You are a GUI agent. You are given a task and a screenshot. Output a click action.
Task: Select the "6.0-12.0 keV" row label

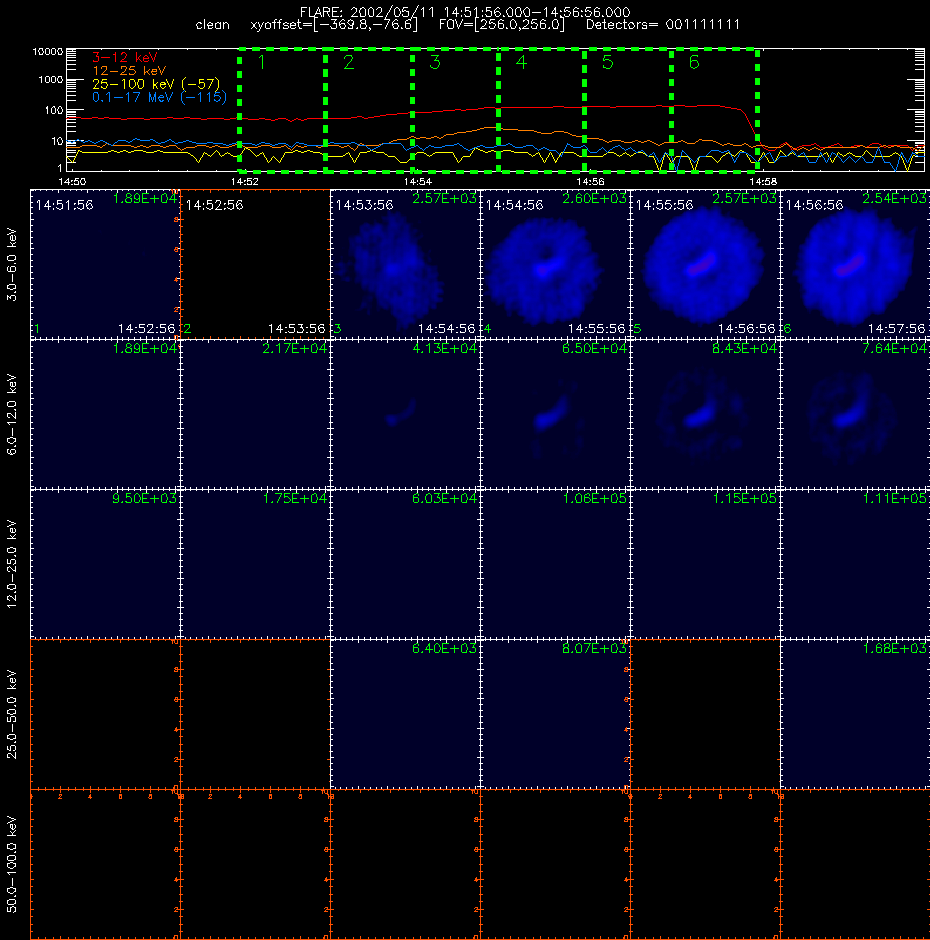[x=12, y=414]
